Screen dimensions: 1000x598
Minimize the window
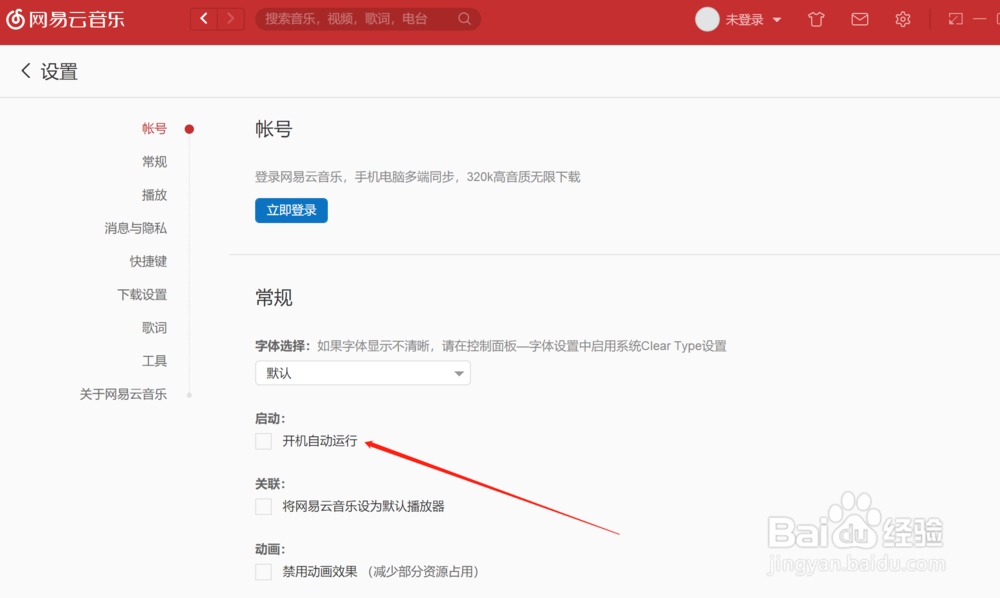(x=980, y=19)
